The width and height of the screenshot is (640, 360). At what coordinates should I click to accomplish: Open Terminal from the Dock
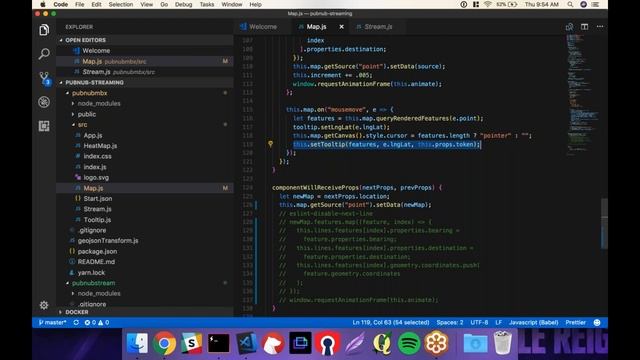(x=219, y=343)
